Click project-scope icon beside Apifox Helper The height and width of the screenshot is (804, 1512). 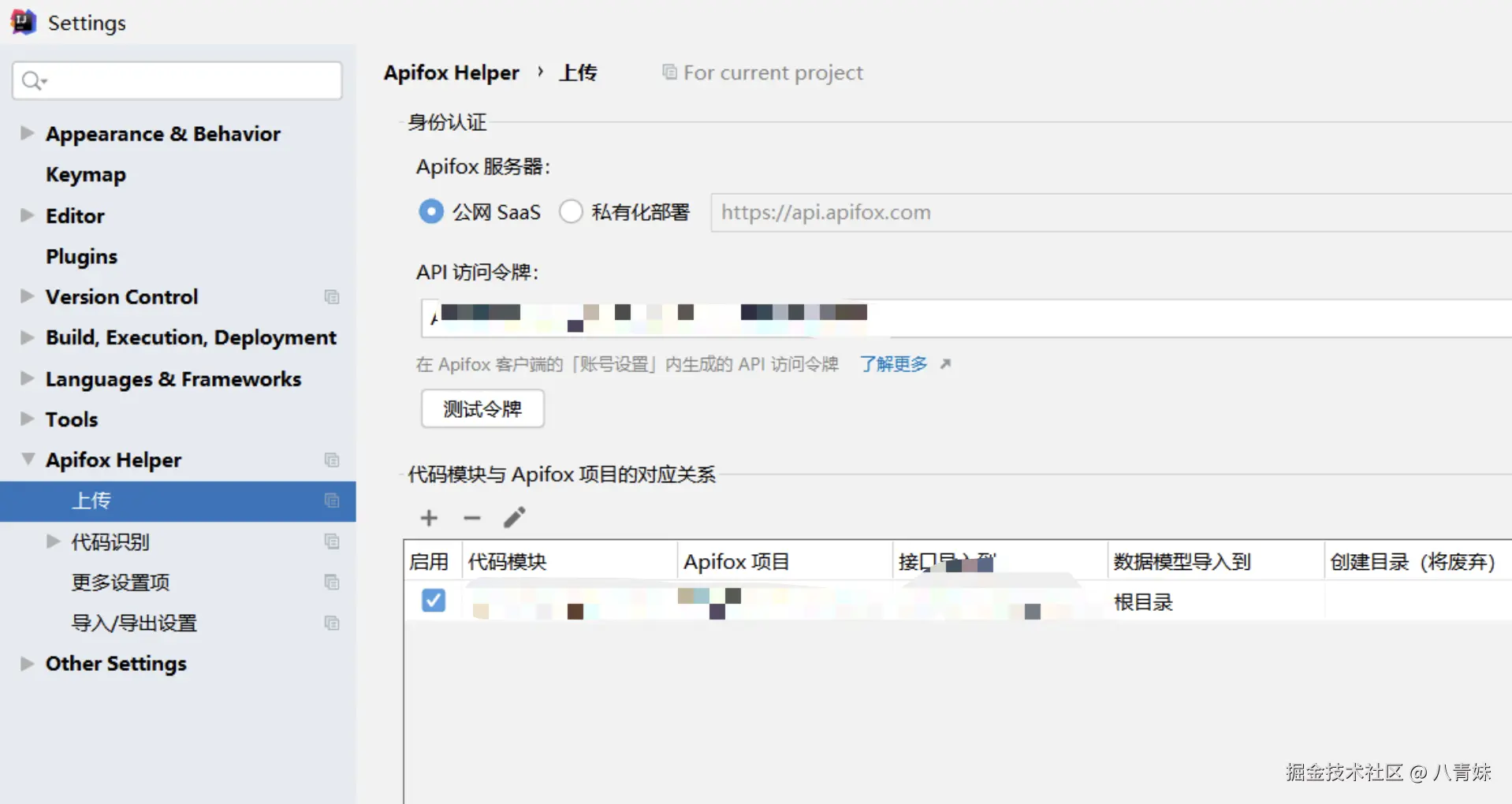(x=332, y=460)
